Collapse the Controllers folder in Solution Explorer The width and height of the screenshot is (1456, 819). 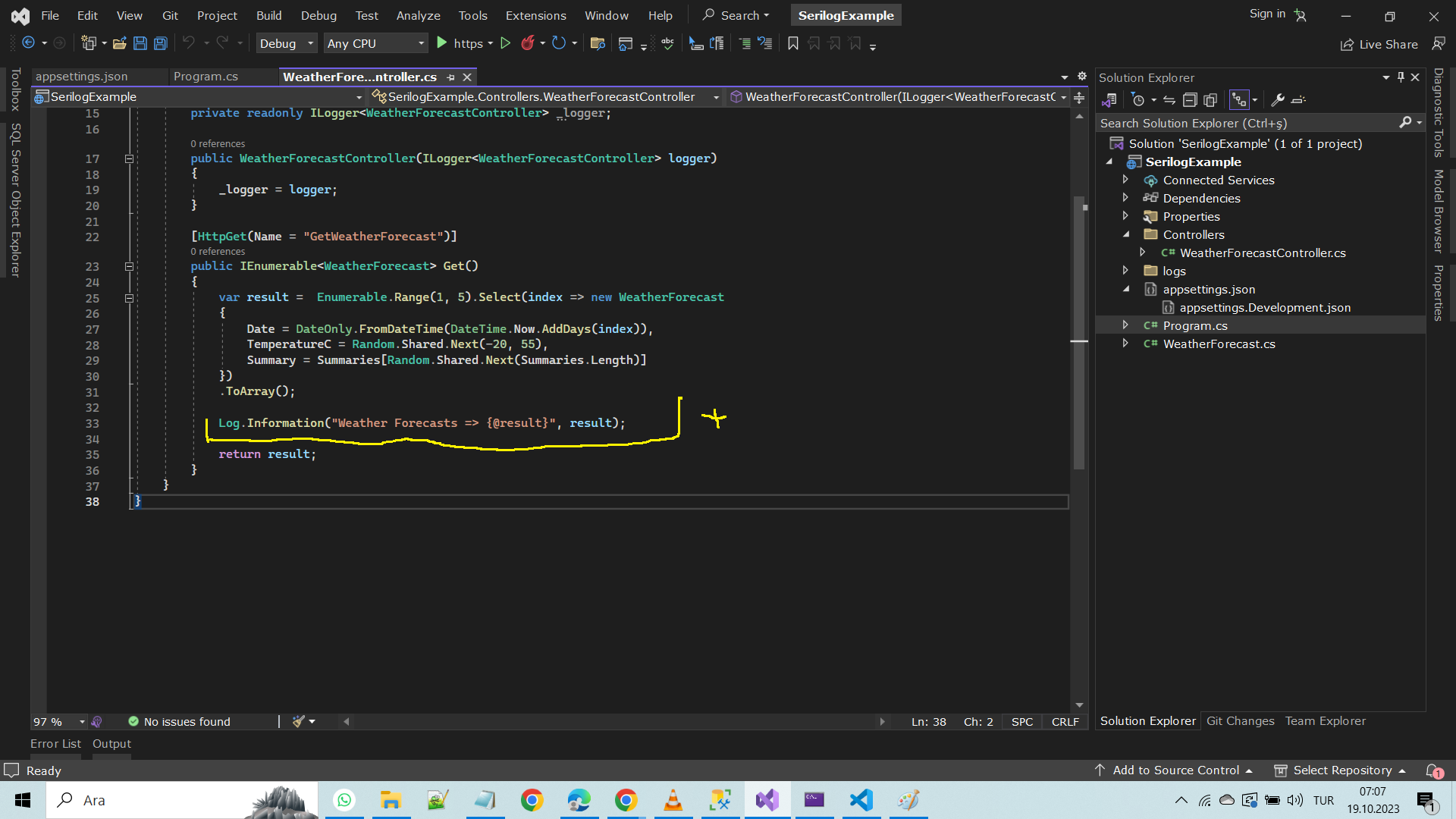coord(1126,234)
